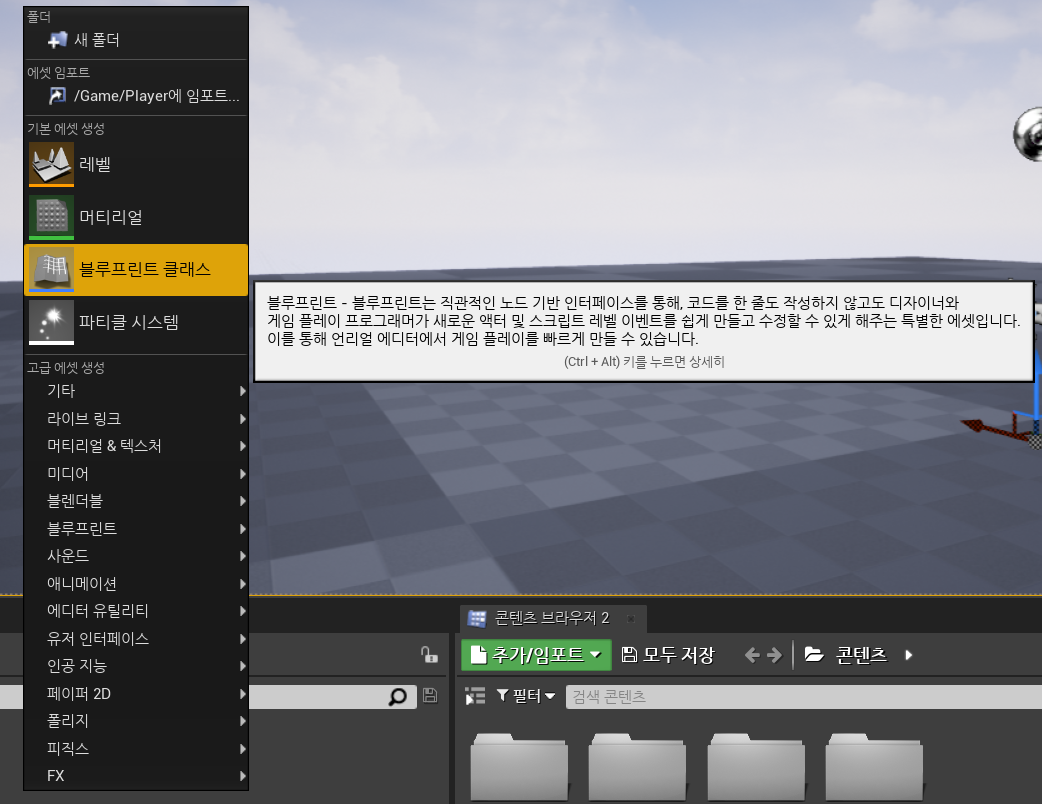The width and height of the screenshot is (1042, 804).
Task: Open the 유저 인터페이스 submenu
Action: coord(136,639)
